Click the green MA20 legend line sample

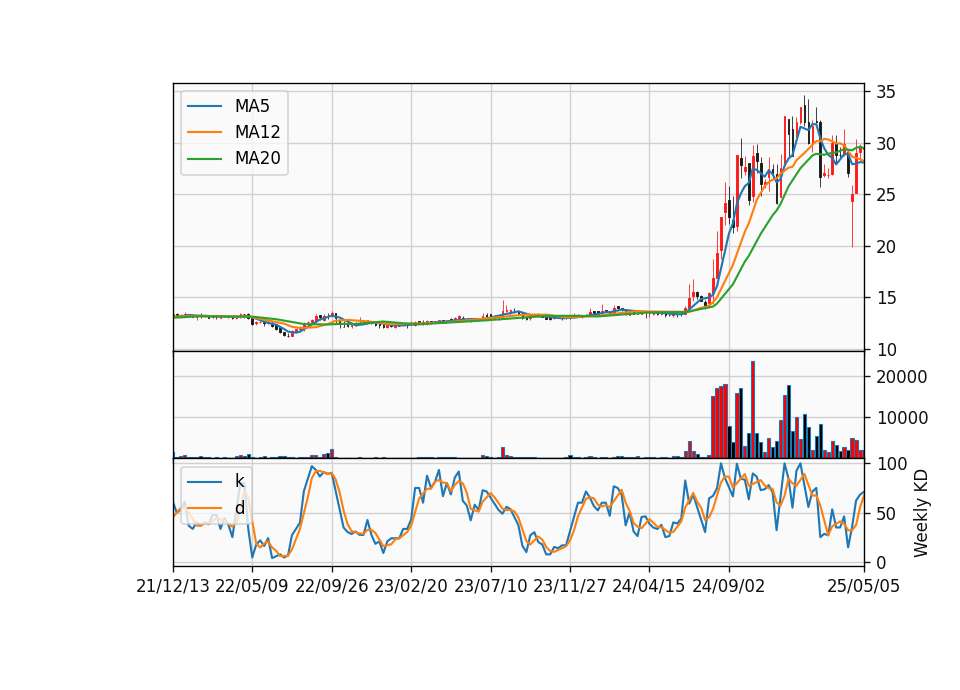point(204,158)
